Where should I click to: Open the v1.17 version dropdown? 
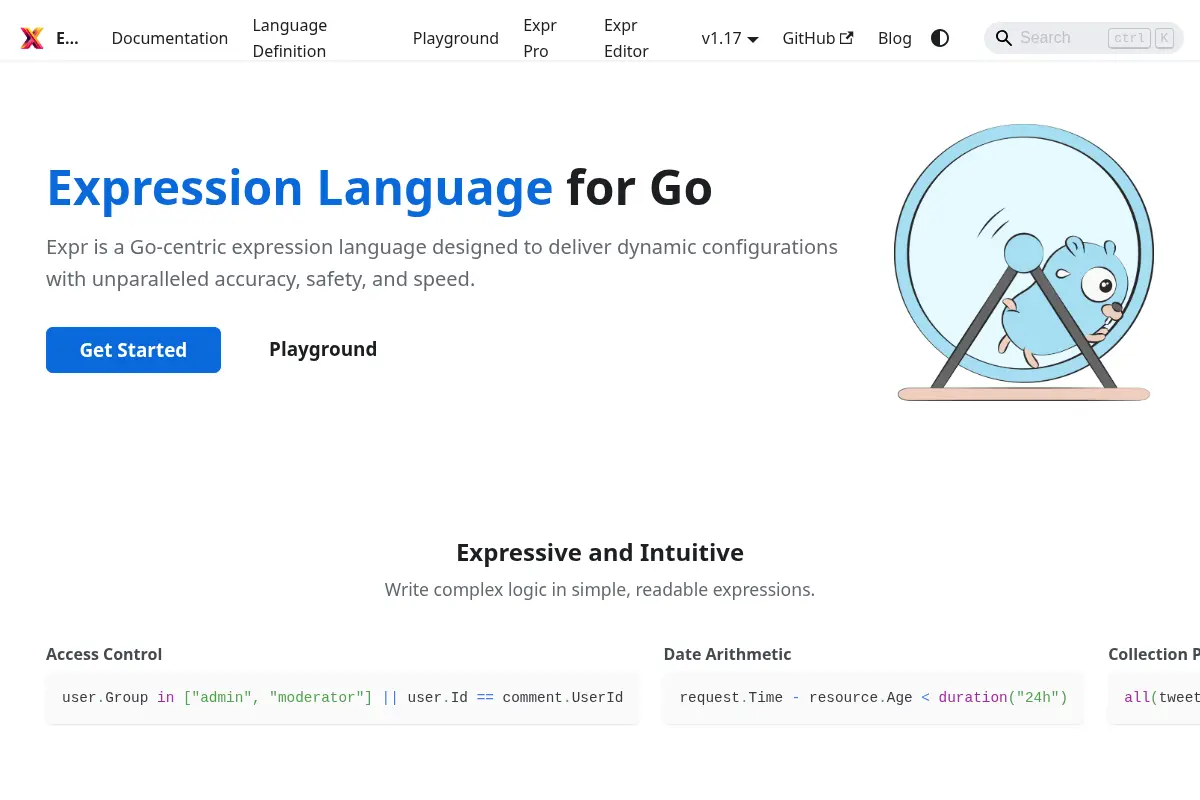click(730, 38)
